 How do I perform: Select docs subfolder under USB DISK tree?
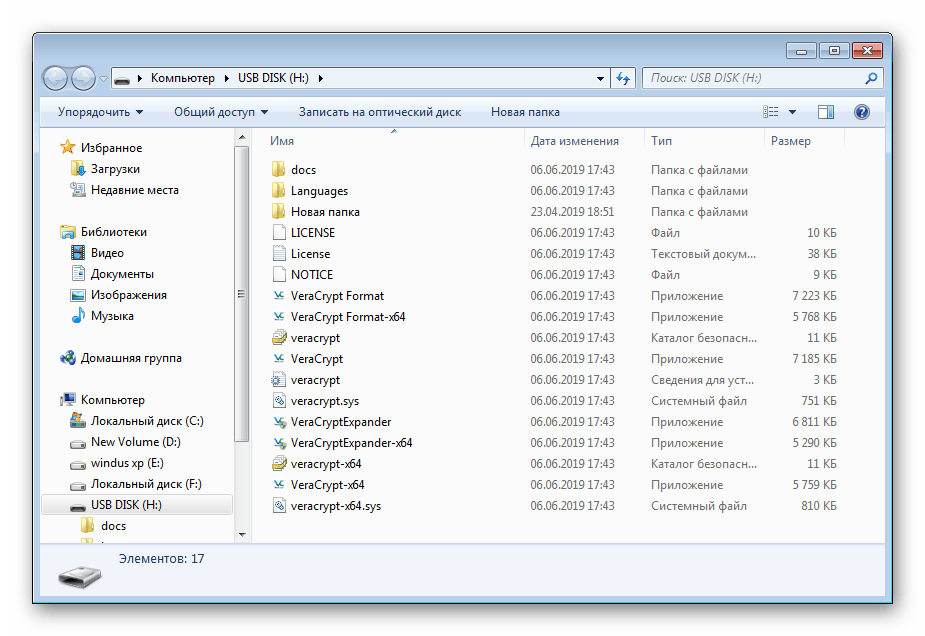(x=113, y=526)
